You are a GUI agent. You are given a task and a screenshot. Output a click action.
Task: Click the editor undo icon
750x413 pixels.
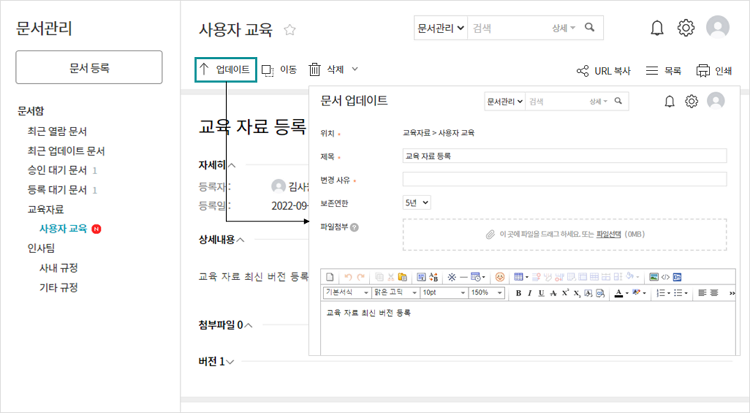pos(348,277)
